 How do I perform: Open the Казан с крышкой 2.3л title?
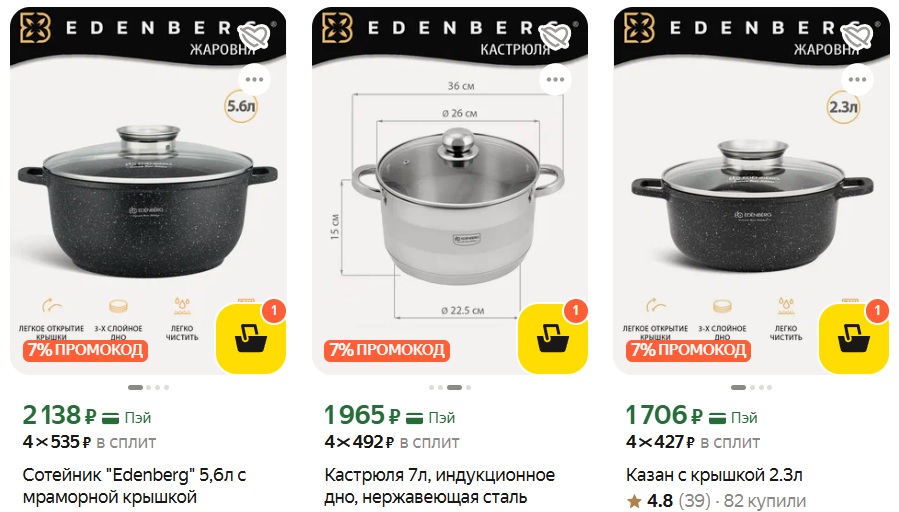tap(714, 475)
